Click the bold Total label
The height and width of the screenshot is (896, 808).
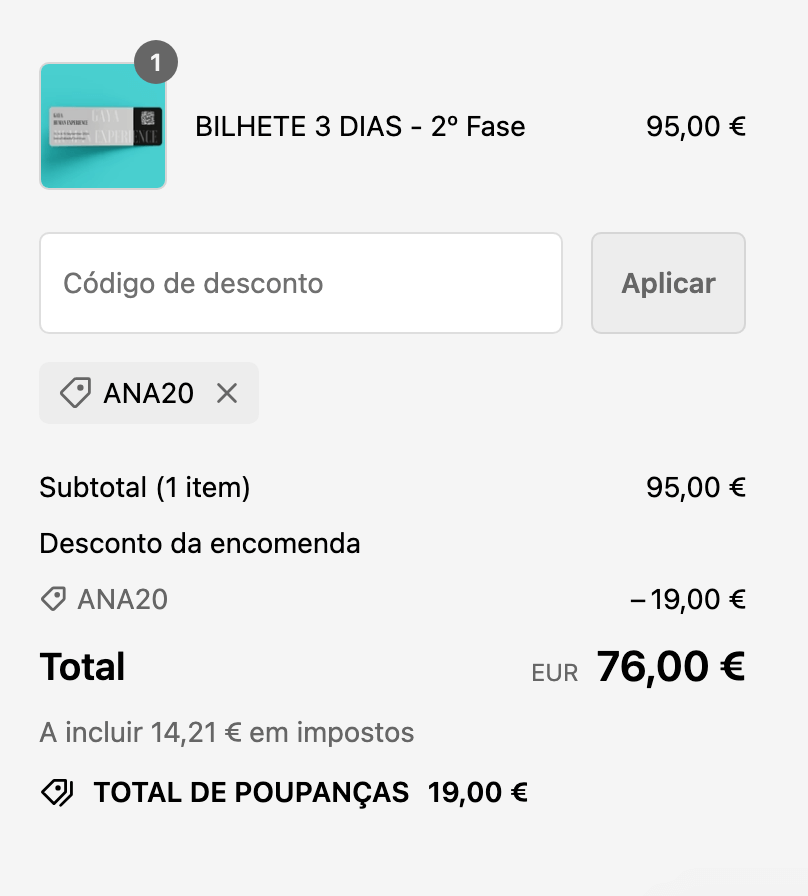(x=82, y=667)
